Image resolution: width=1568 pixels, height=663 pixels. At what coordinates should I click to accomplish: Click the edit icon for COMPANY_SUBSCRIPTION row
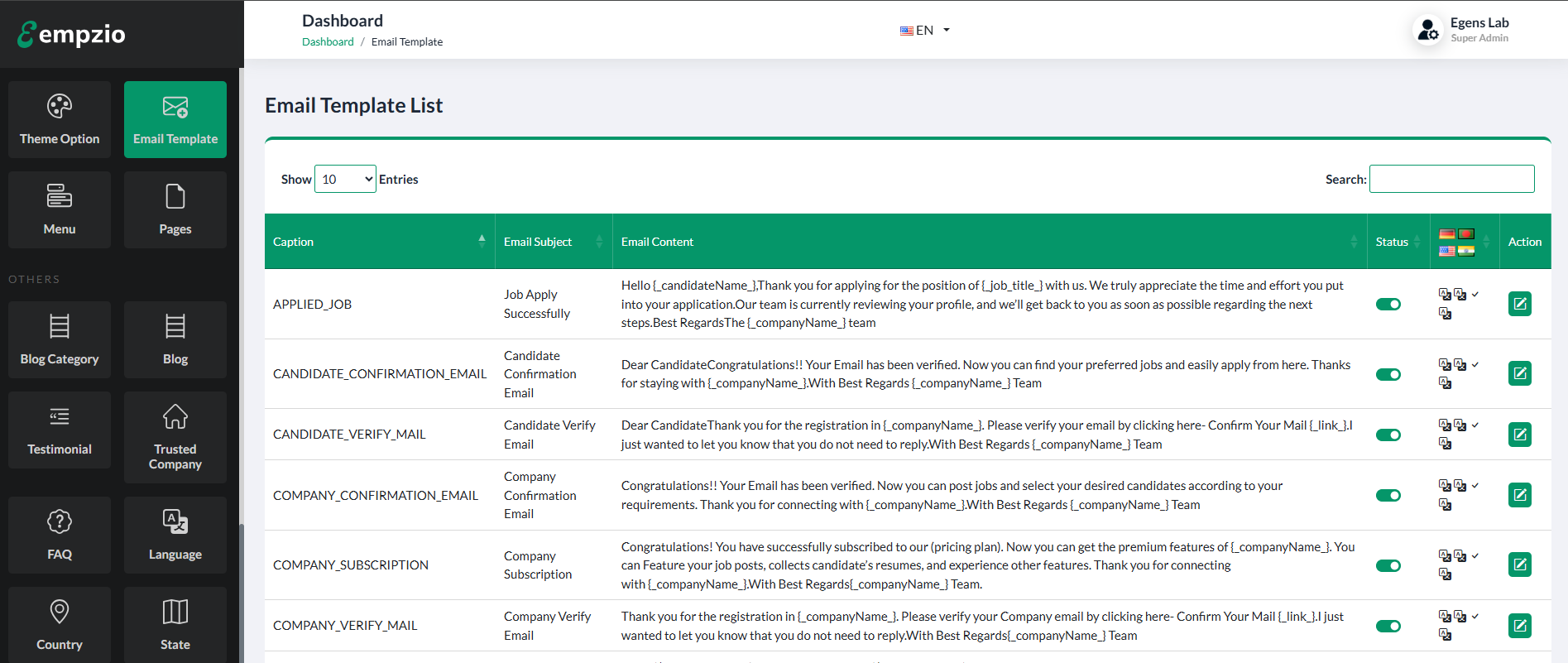1519,565
